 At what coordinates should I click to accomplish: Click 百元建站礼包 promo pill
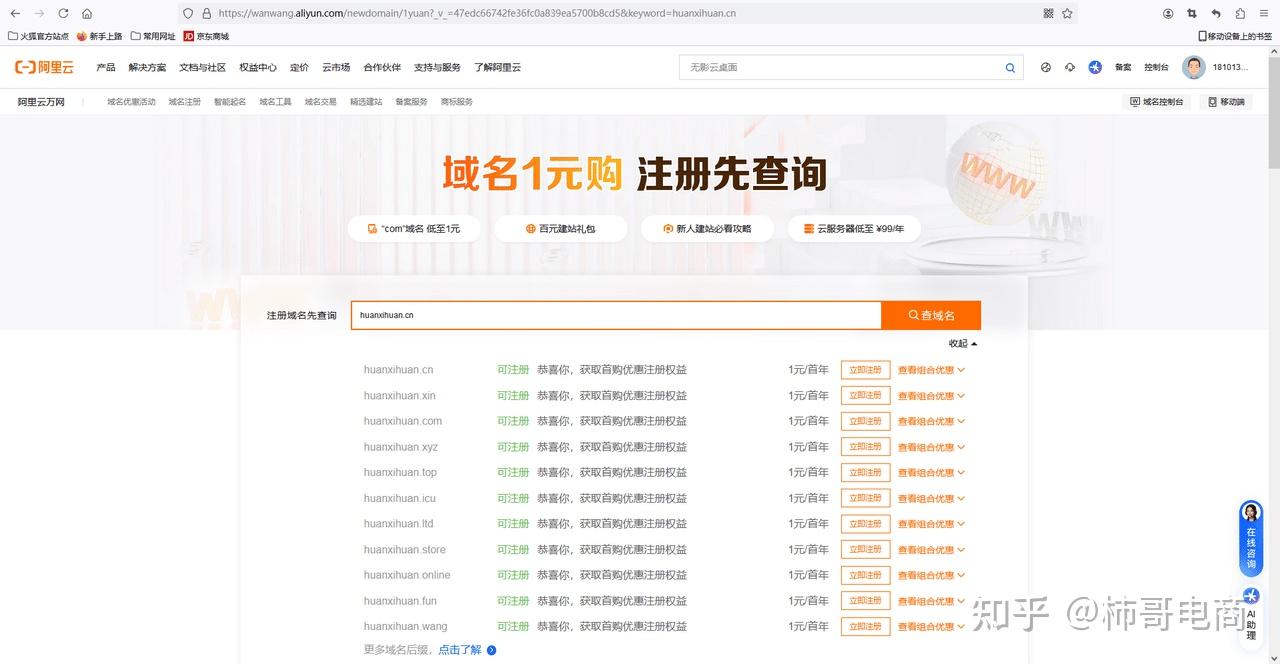click(x=561, y=228)
